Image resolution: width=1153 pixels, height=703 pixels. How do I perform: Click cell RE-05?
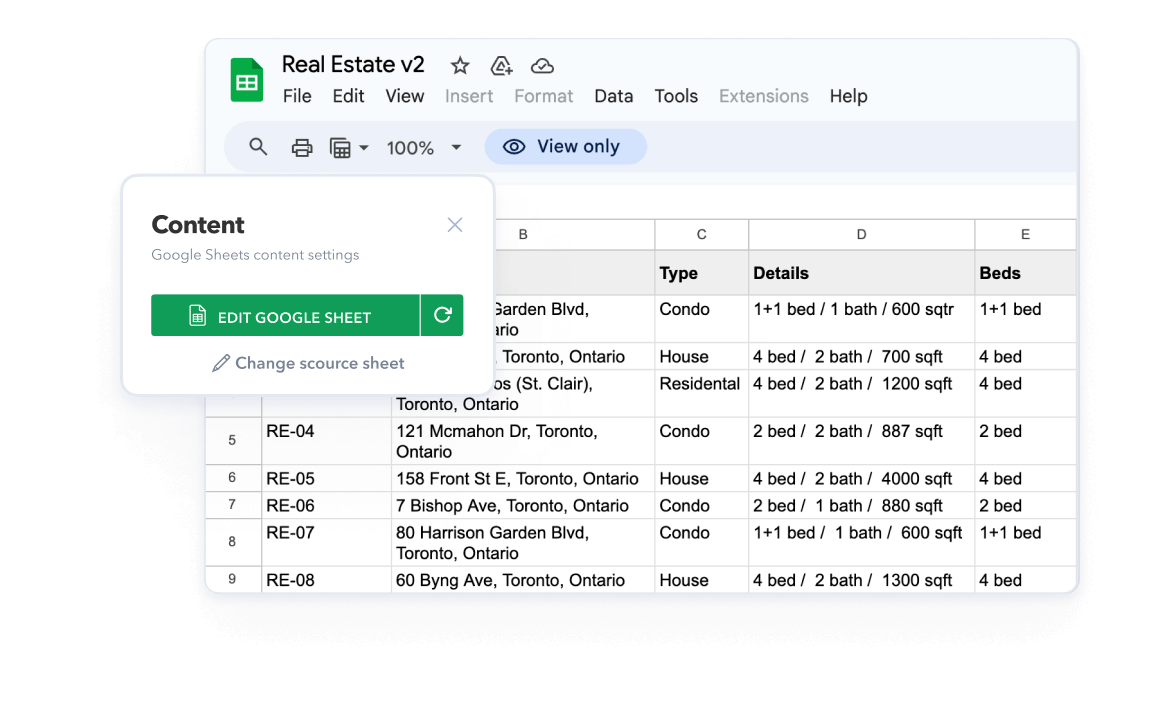[x=326, y=478]
